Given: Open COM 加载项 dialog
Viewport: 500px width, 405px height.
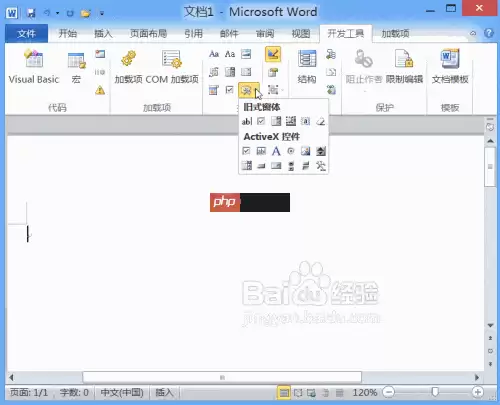Looking at the screenshot, I should (172, 67).
